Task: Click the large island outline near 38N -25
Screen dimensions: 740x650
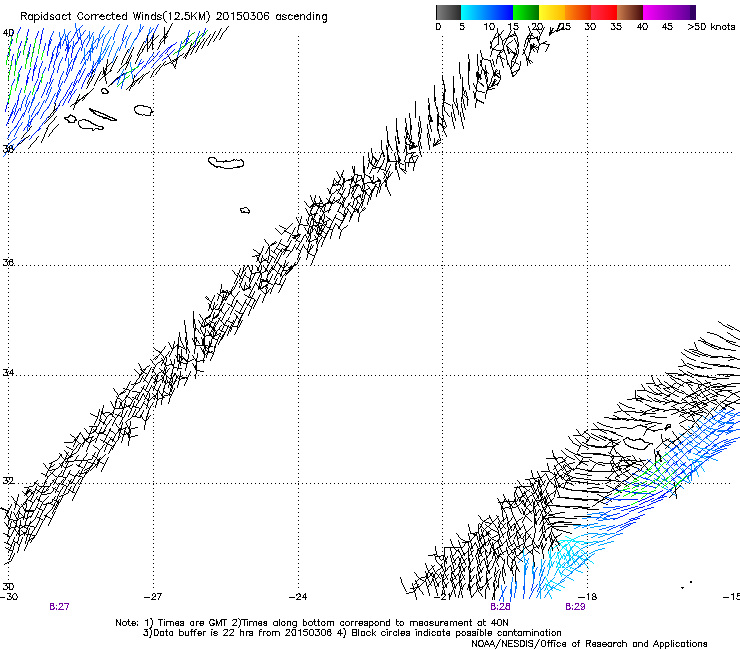Action: pyautogui.click(x=226, y=163)
